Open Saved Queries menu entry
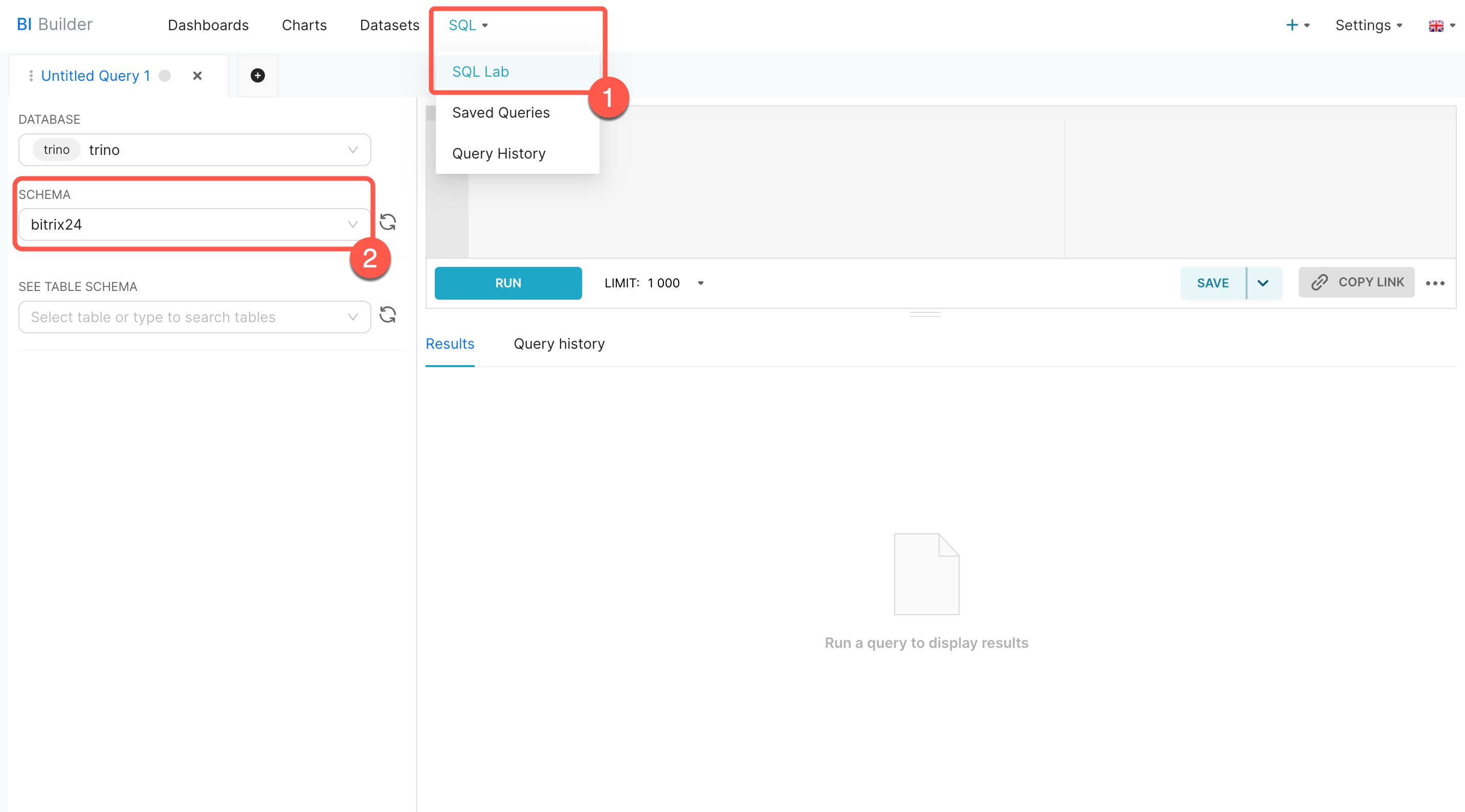1465x812 pixels. point(500,112)
